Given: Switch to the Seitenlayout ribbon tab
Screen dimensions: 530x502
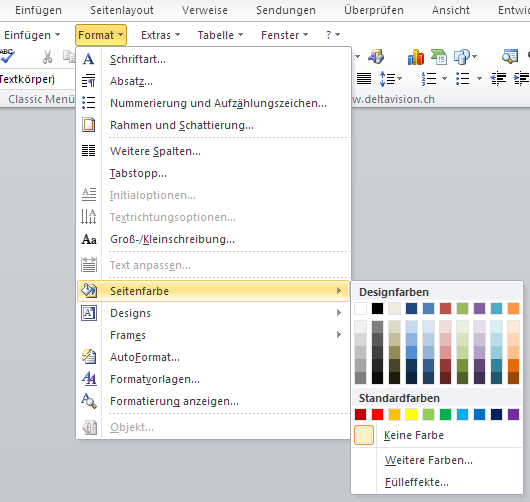Looking at the screenshot, I should coord(122,10).
